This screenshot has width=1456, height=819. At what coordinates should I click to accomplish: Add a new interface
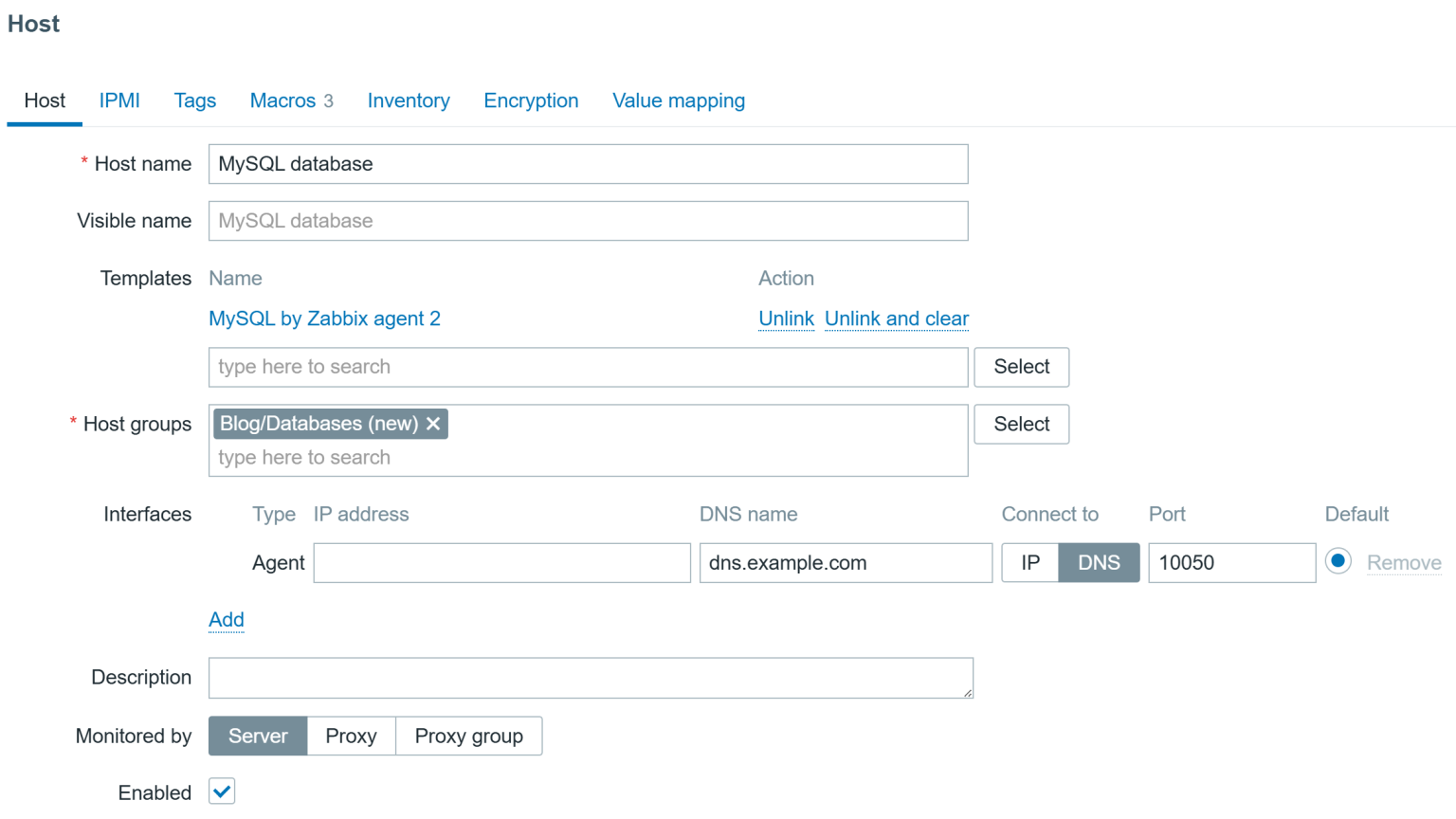pos(227,619)
